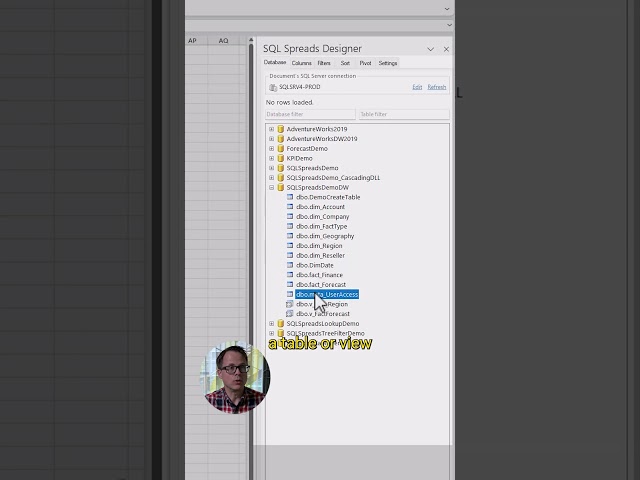
Task: Collapse the SQLSpreadsDemoDW database node
Action: [x=271, y=187]
